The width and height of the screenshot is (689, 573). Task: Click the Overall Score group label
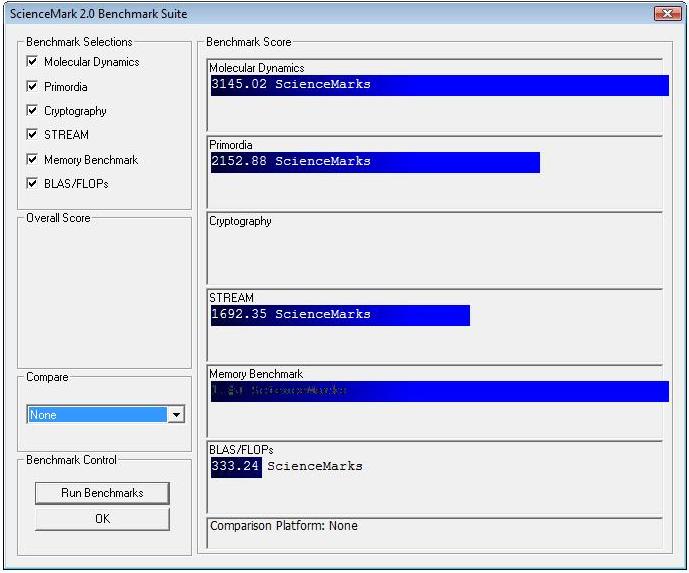pyautogui.click(x=58, y=218)
